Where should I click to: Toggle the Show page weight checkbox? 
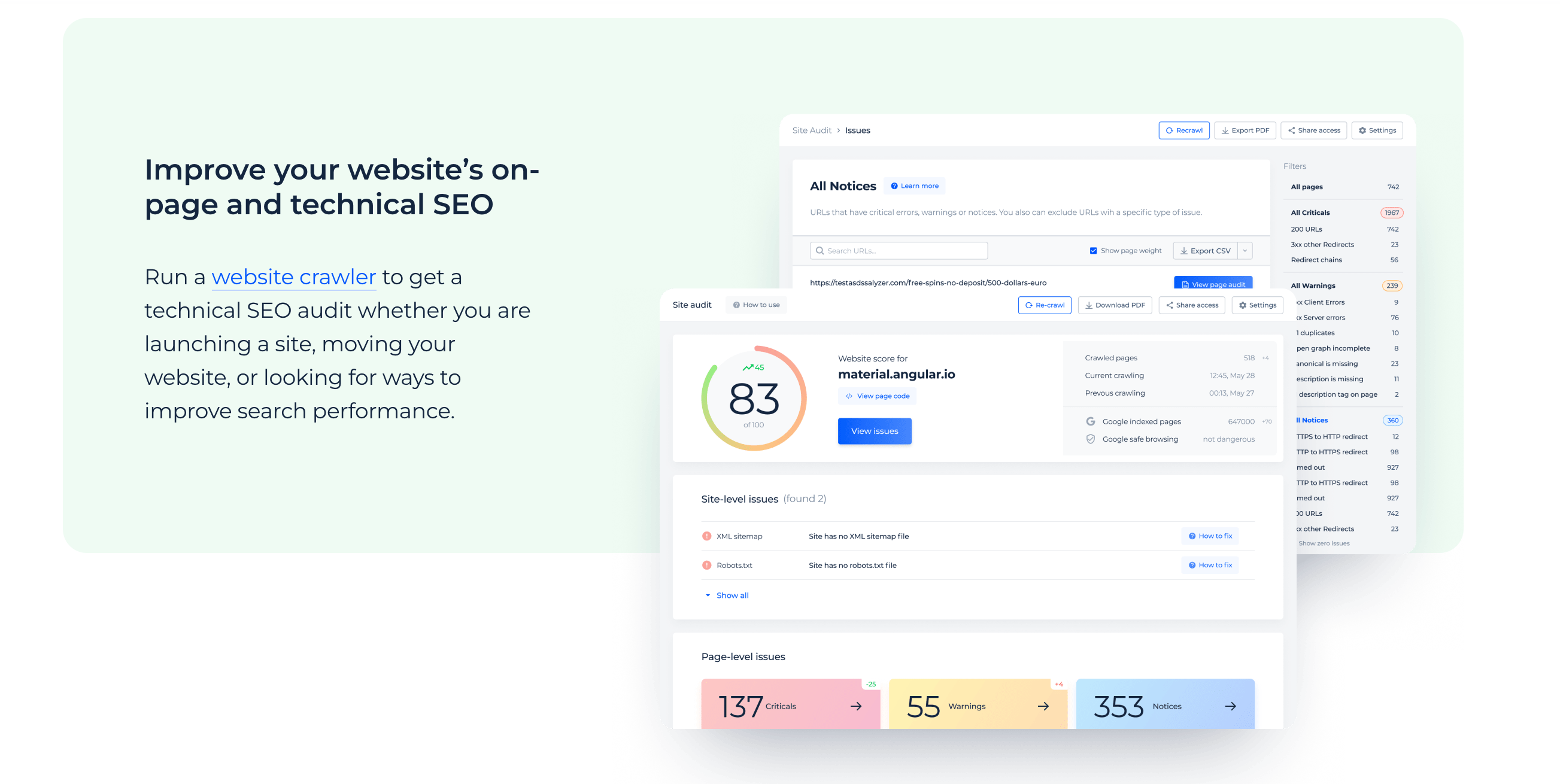point(1094,250)
